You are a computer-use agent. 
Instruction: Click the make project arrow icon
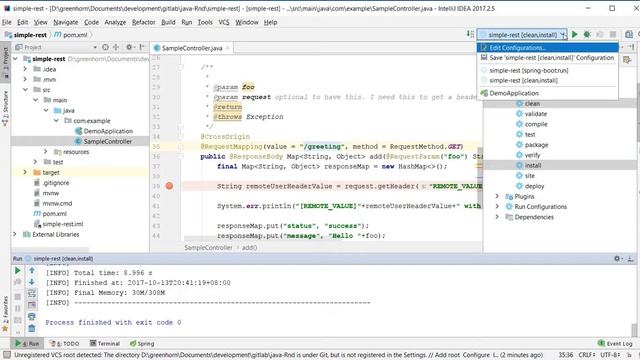point(470,34)
